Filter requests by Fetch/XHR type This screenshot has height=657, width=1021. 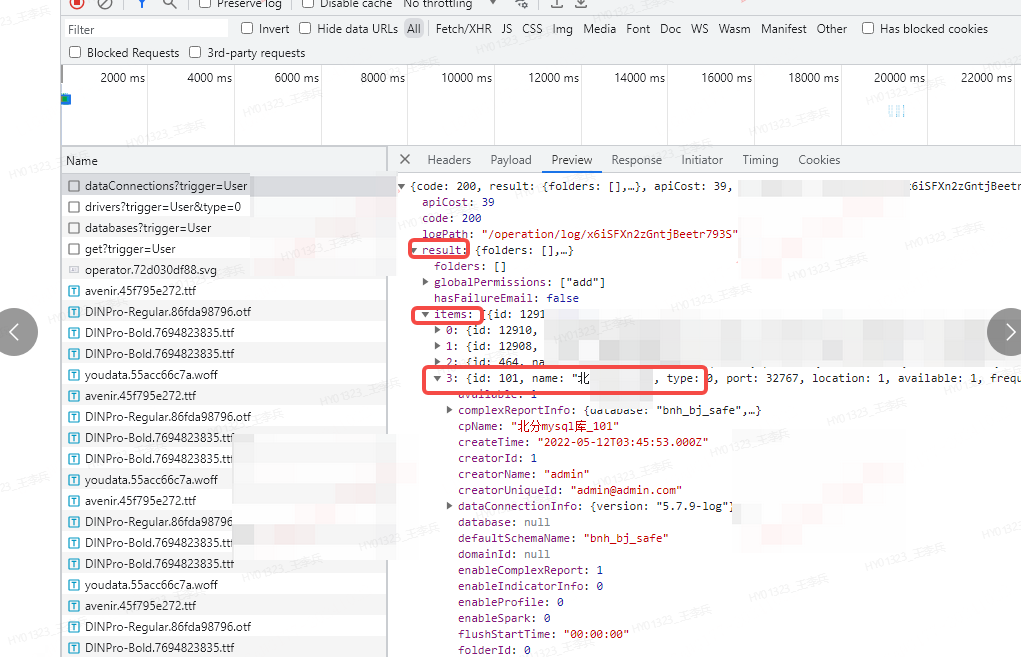click(464, 29)
